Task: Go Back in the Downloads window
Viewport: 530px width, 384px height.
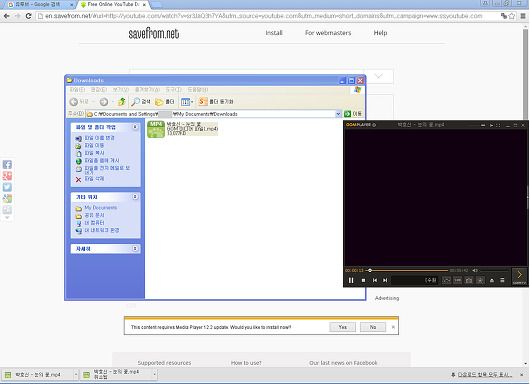Action: tap(79, 101)
